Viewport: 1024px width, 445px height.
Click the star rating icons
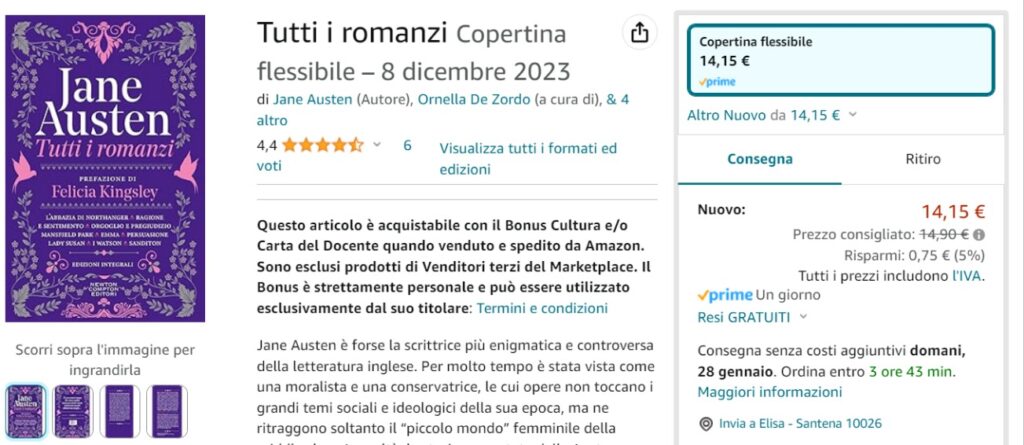click(323, 145)
